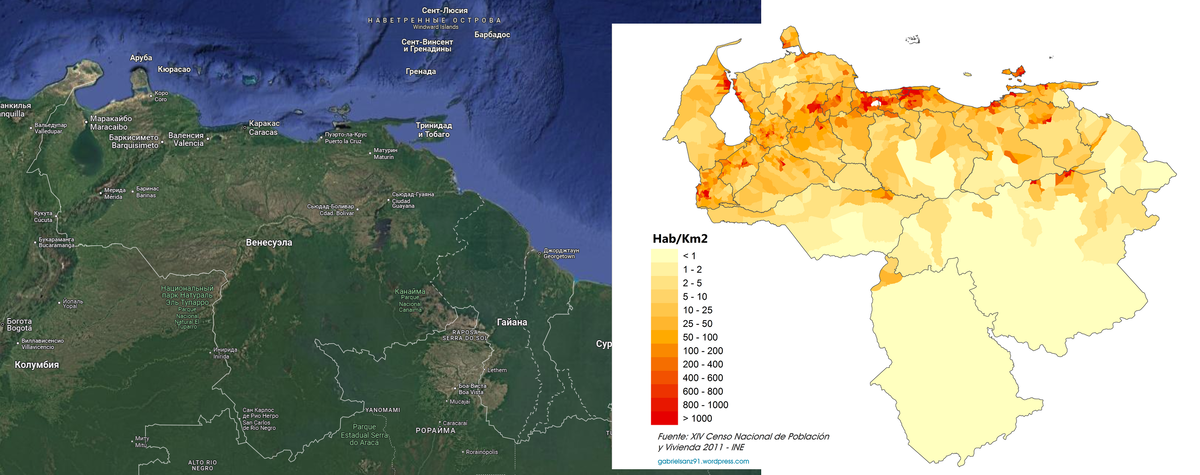Viewport: 1200px width, 475px height.
Task: Select the '1 - 2' legend swatch
Action: [664, 271]
